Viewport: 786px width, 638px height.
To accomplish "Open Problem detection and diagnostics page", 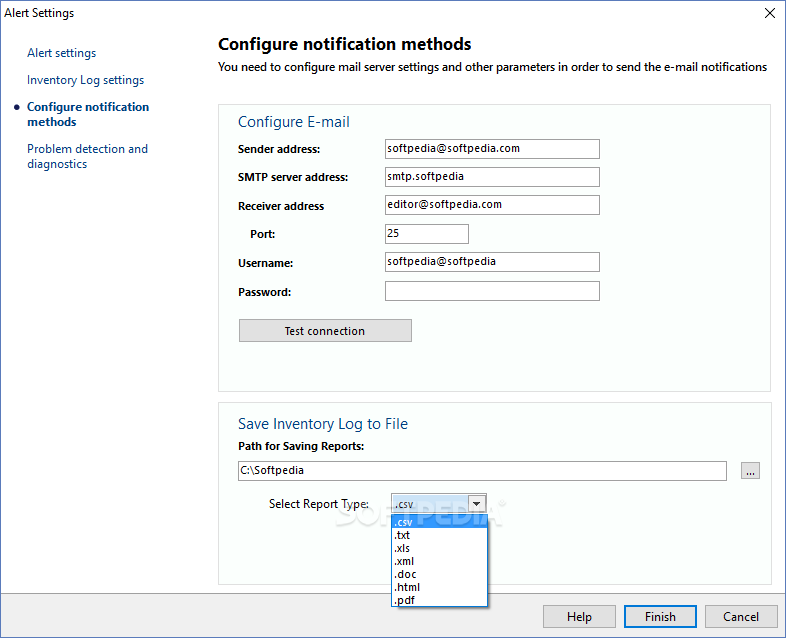I will point(87,156).
